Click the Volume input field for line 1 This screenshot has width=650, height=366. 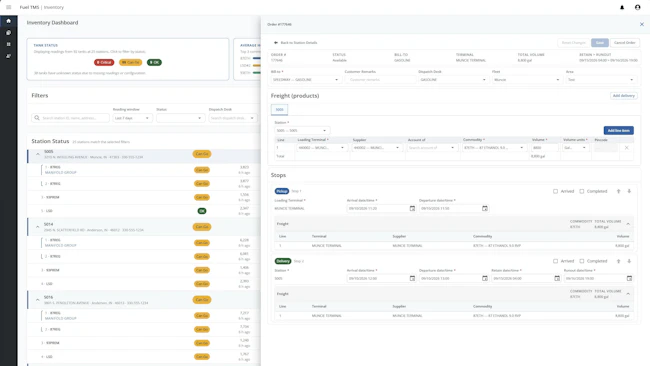[x=544, y=148]
